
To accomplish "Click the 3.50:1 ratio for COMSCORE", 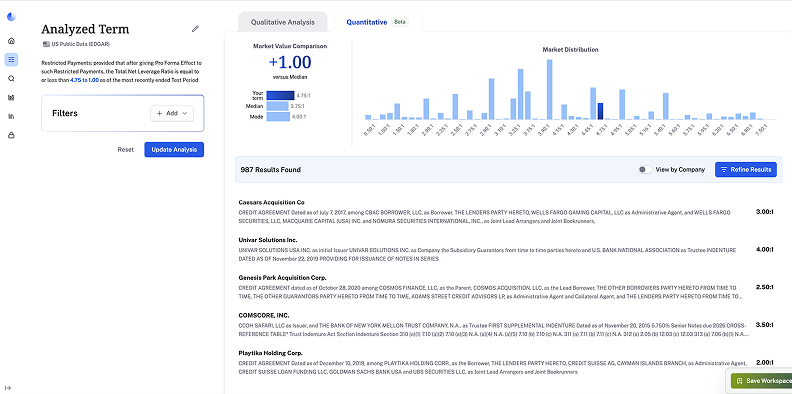I will tap(764, 325).
